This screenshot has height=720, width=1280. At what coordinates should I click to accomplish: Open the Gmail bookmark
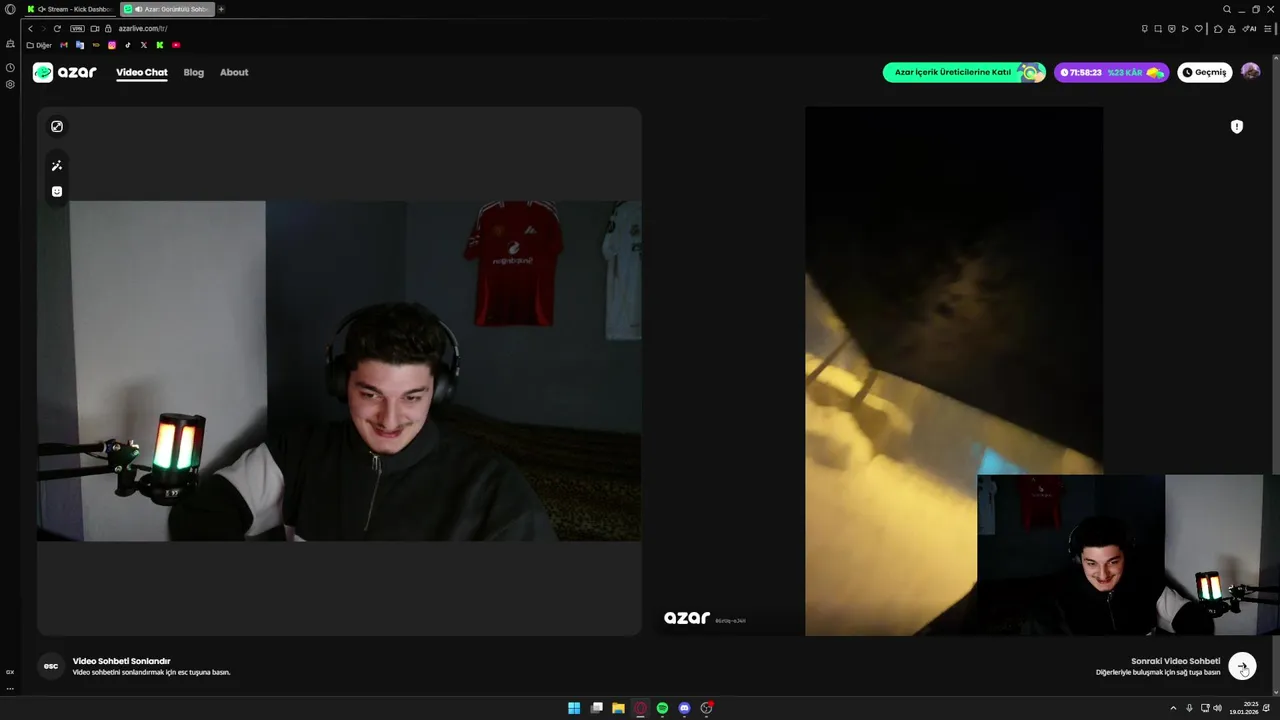pyautogui.click(x=64, y=45)
